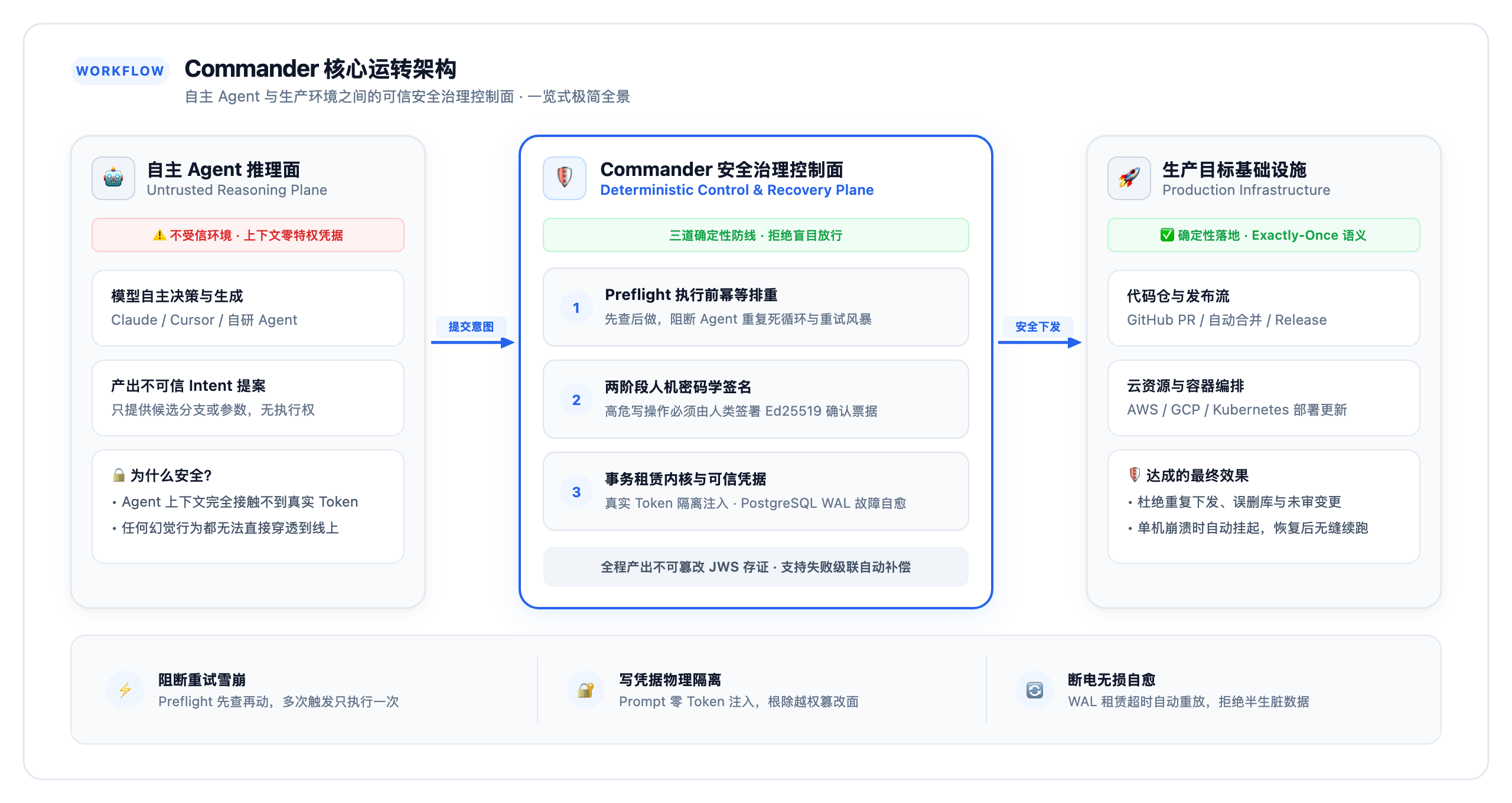Click the warning triangle in 不受信环境 banner
Image resolution: width=1512 pixels, height=803 pixels.
(159, 235)
